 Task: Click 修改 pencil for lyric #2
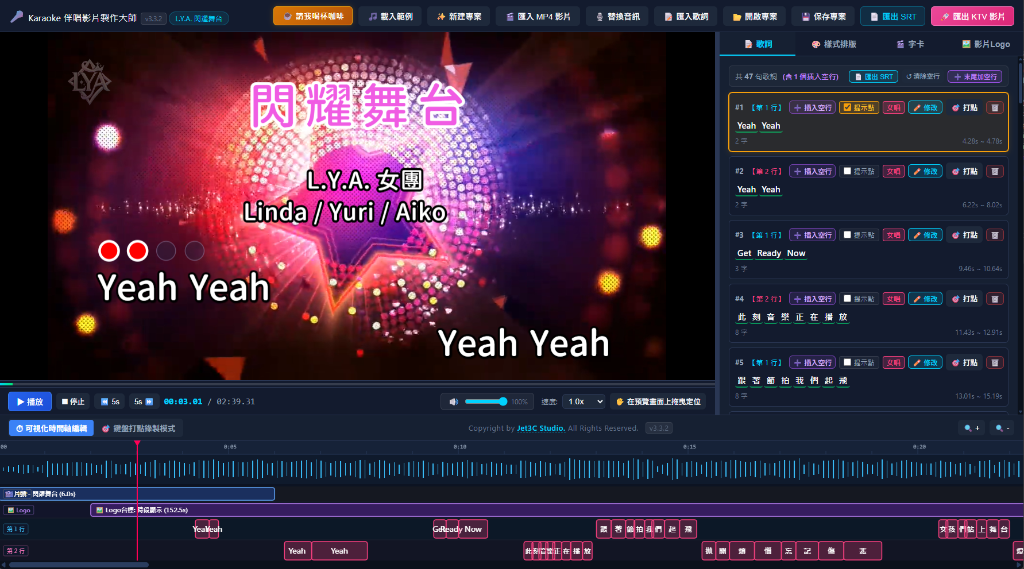[x=925, y=171]
